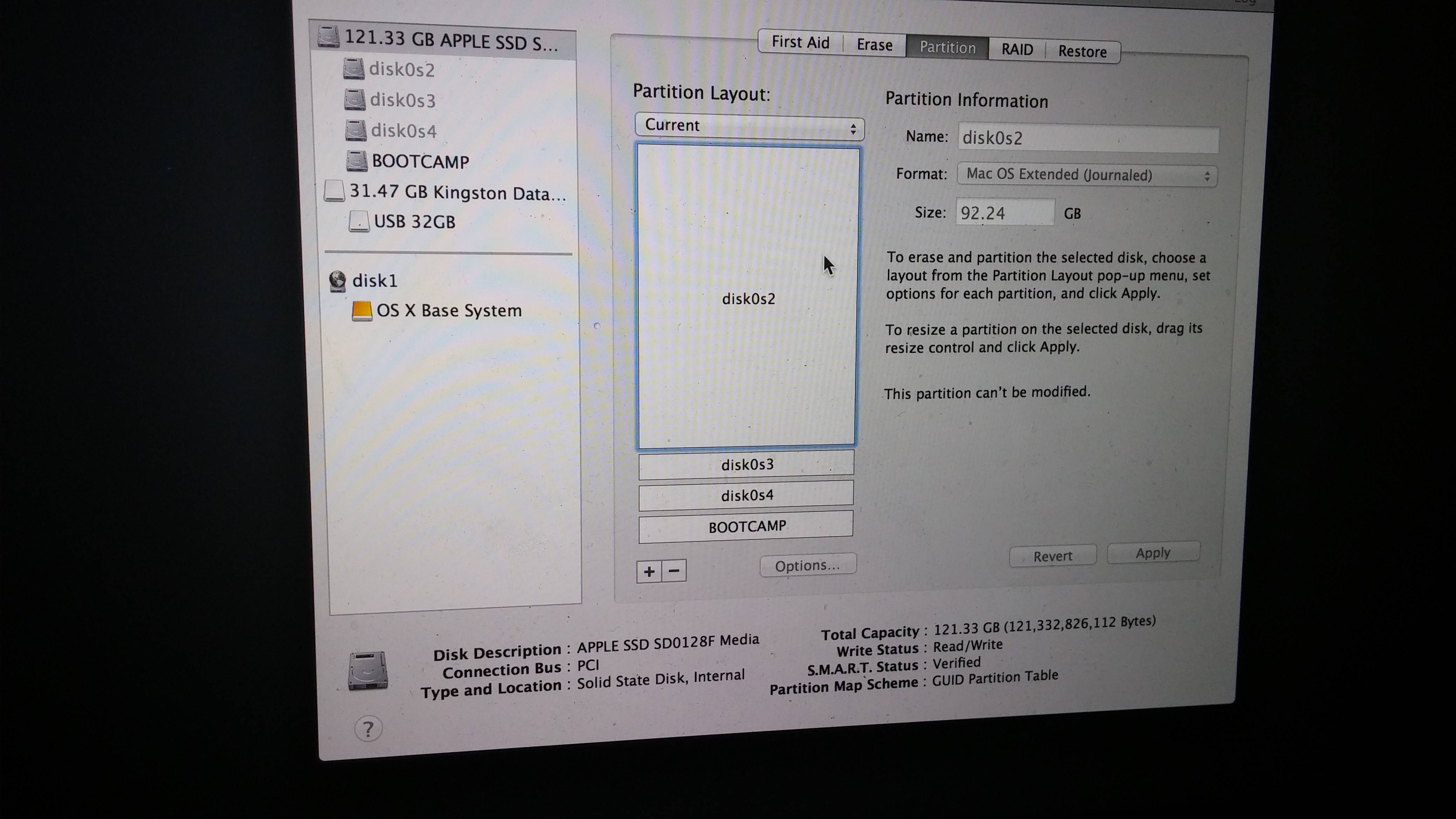Click the disk0s2 volume icon in the sidebar
The image size is (1456, 819).
[354, 69]
